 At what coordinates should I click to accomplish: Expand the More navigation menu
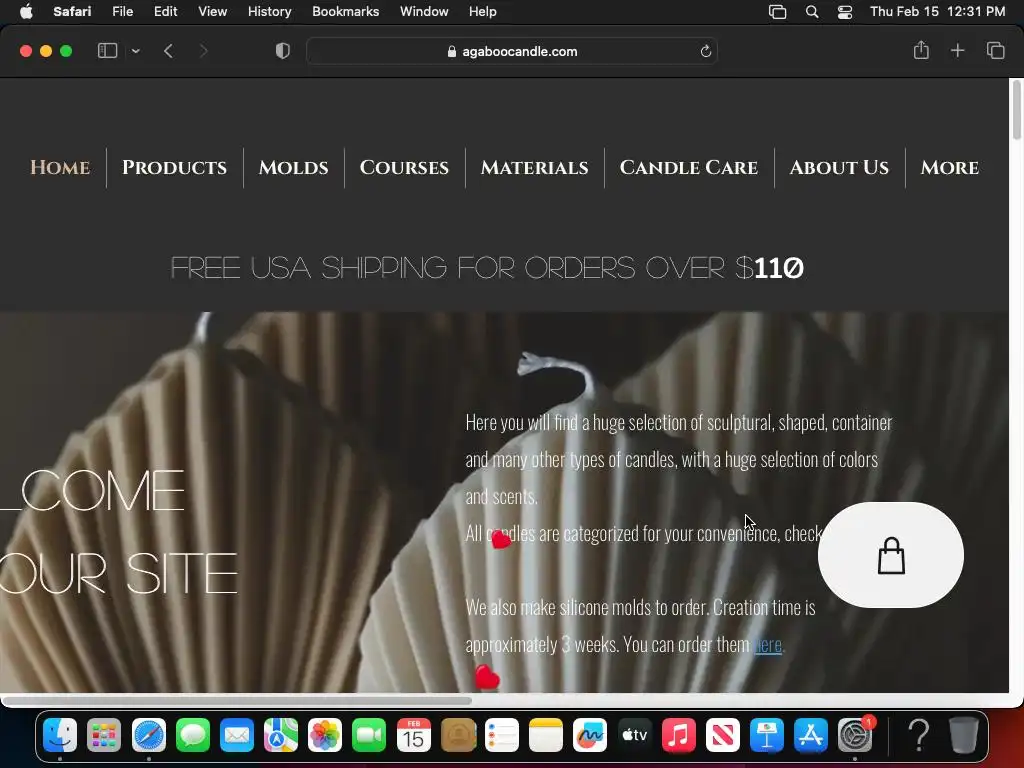pyautogui.click(x=949, y=168)
